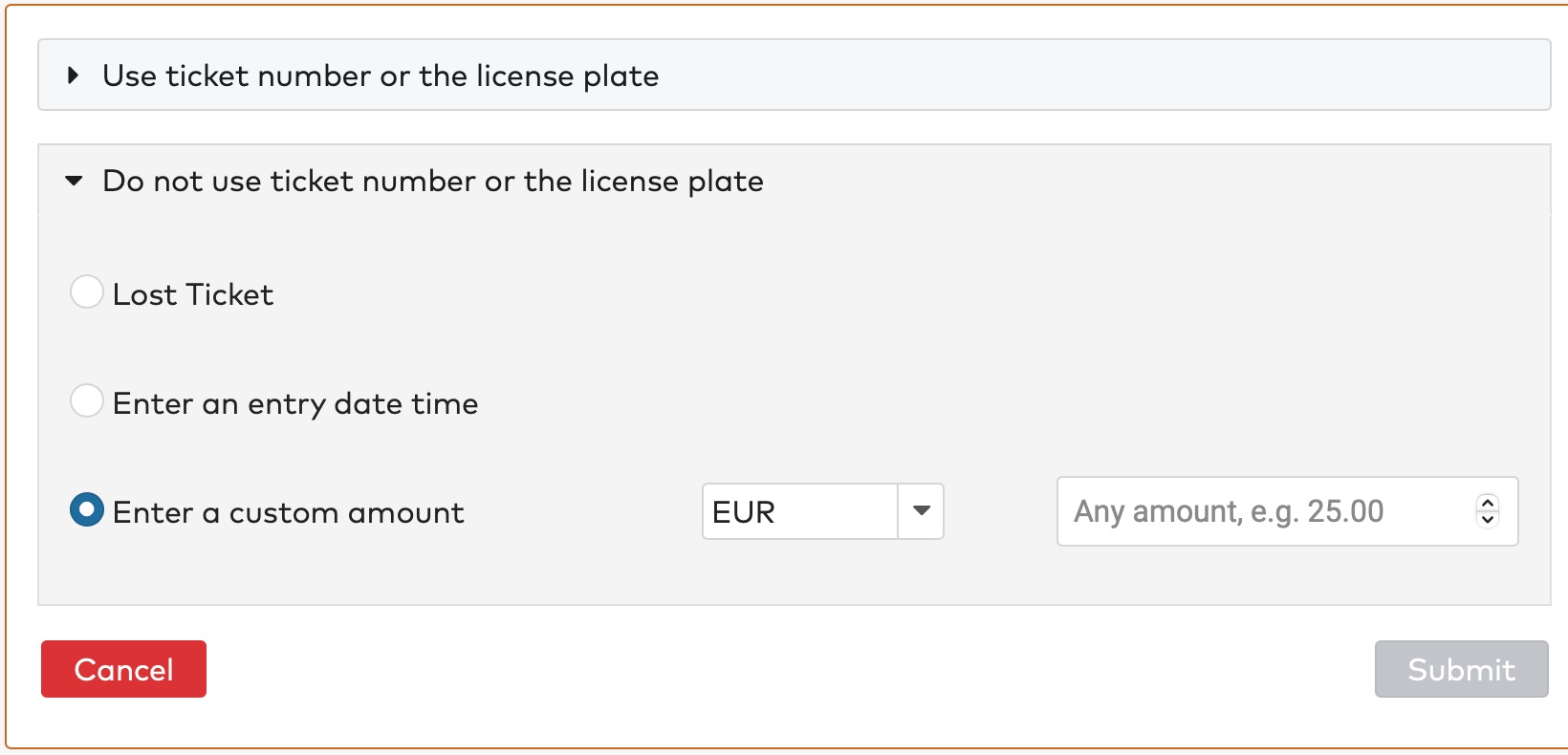Click the 'Enter an entry date time' label
Image resolution: width=1568 pixels, height=755 pixels.
pos(295,402)
